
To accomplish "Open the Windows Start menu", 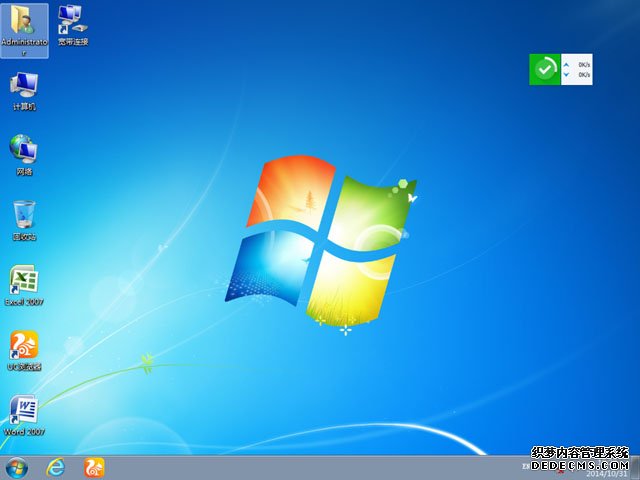I will click(17, 468).
